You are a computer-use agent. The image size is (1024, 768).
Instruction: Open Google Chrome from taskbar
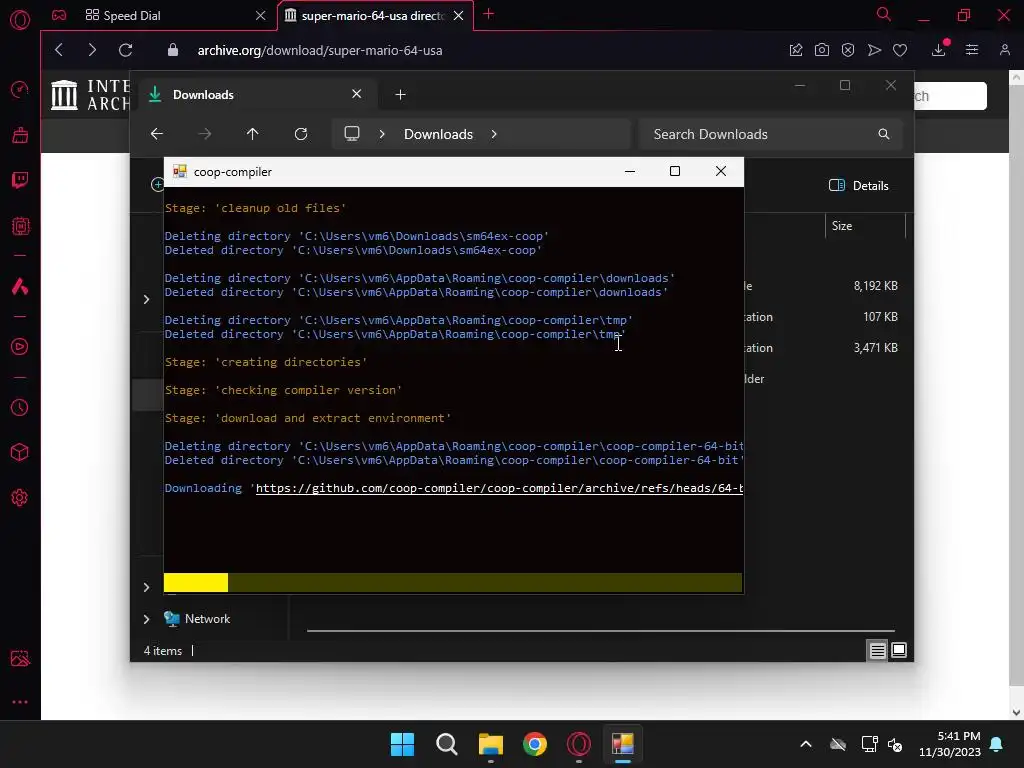(x=535, y=744)
